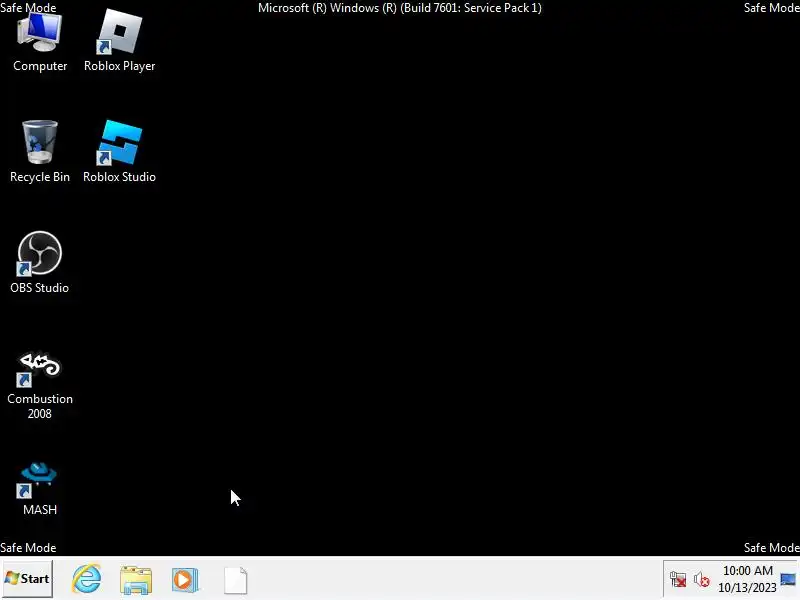The image size is (800, 600).
Task: Click the blank document taskbar icon
Action: [x=235, y=581]
